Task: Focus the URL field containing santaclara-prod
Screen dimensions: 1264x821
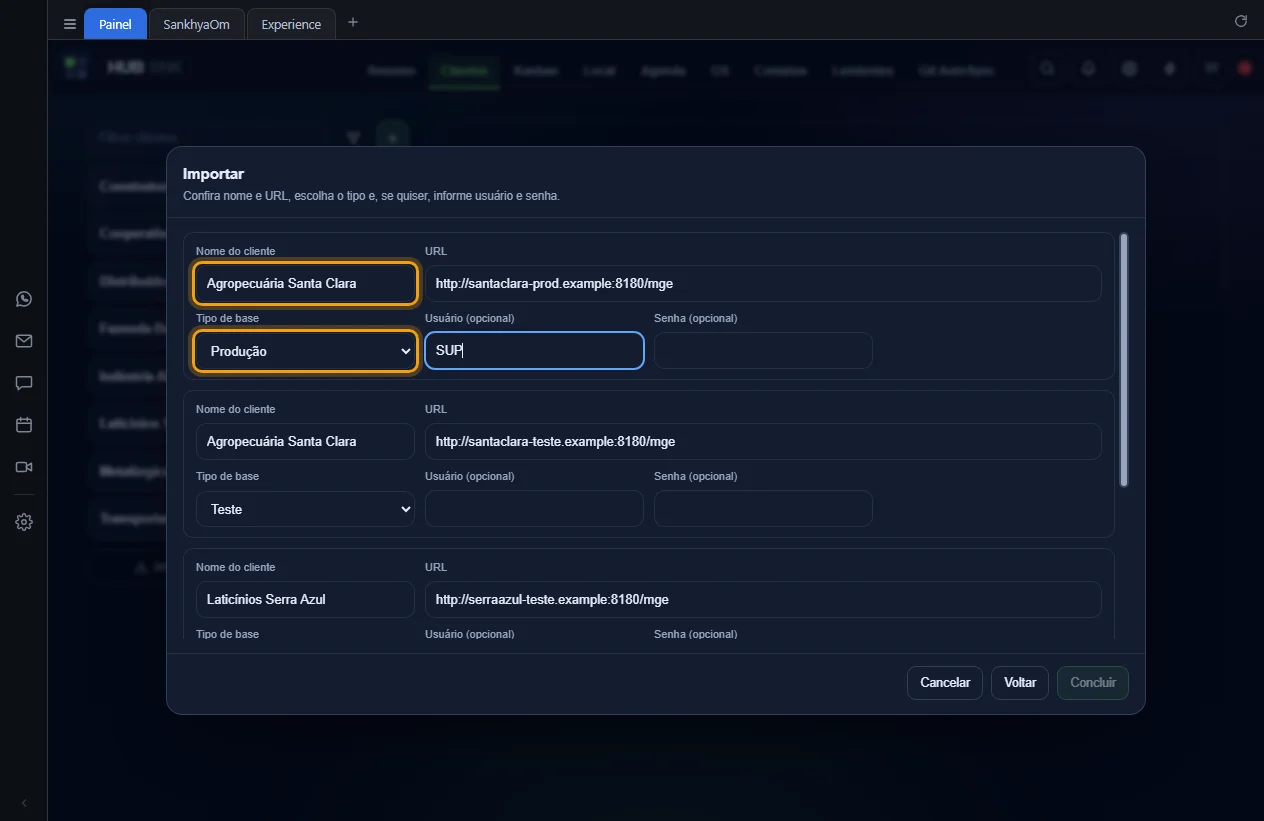Action: [x=763, y=283]
